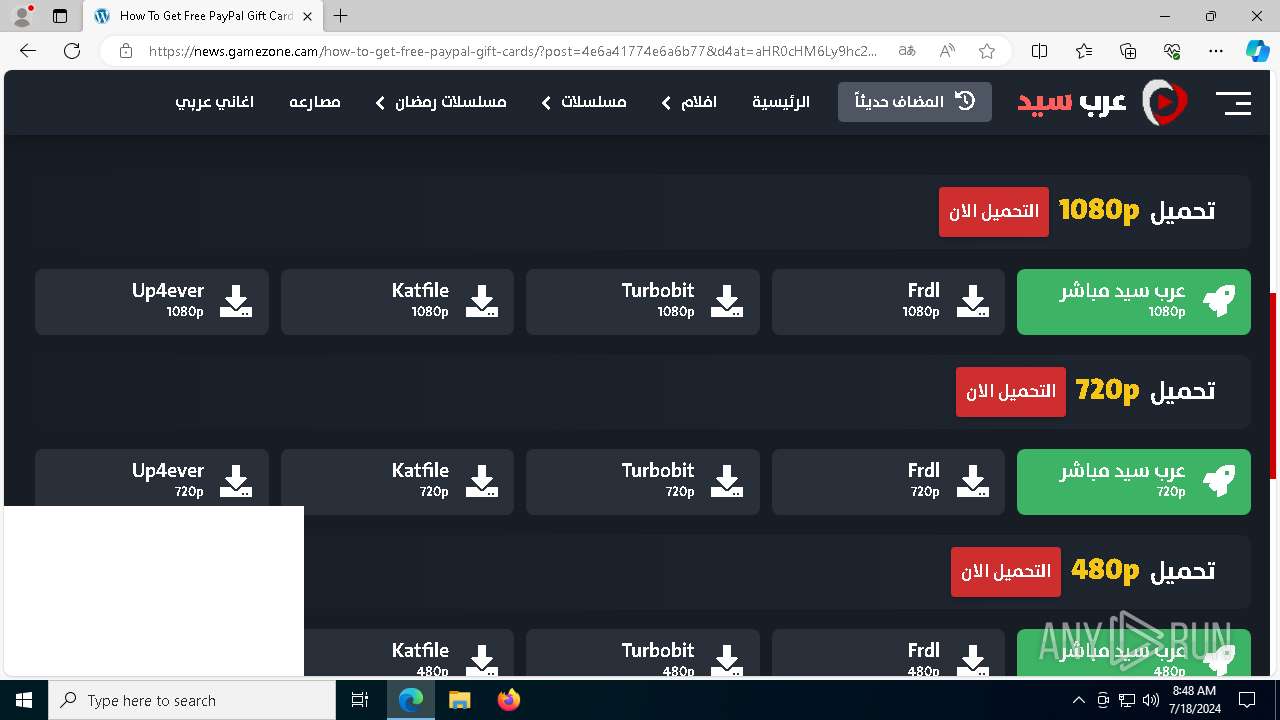Click the taskbar search box

point(192,700)
